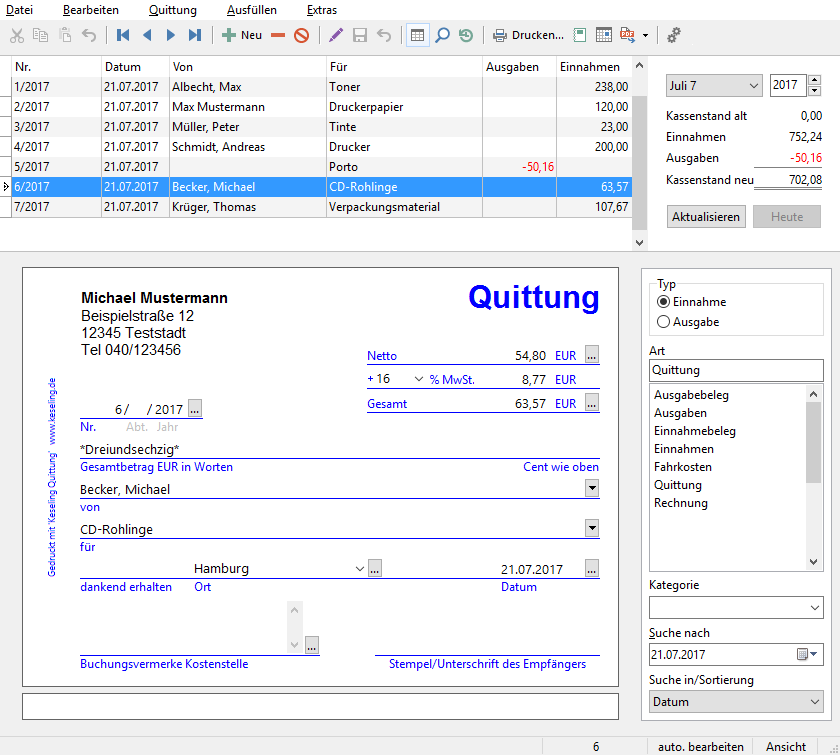Open the Quittung menu
Viewport: 840px width, 755px height.
[x=172, y=10]
